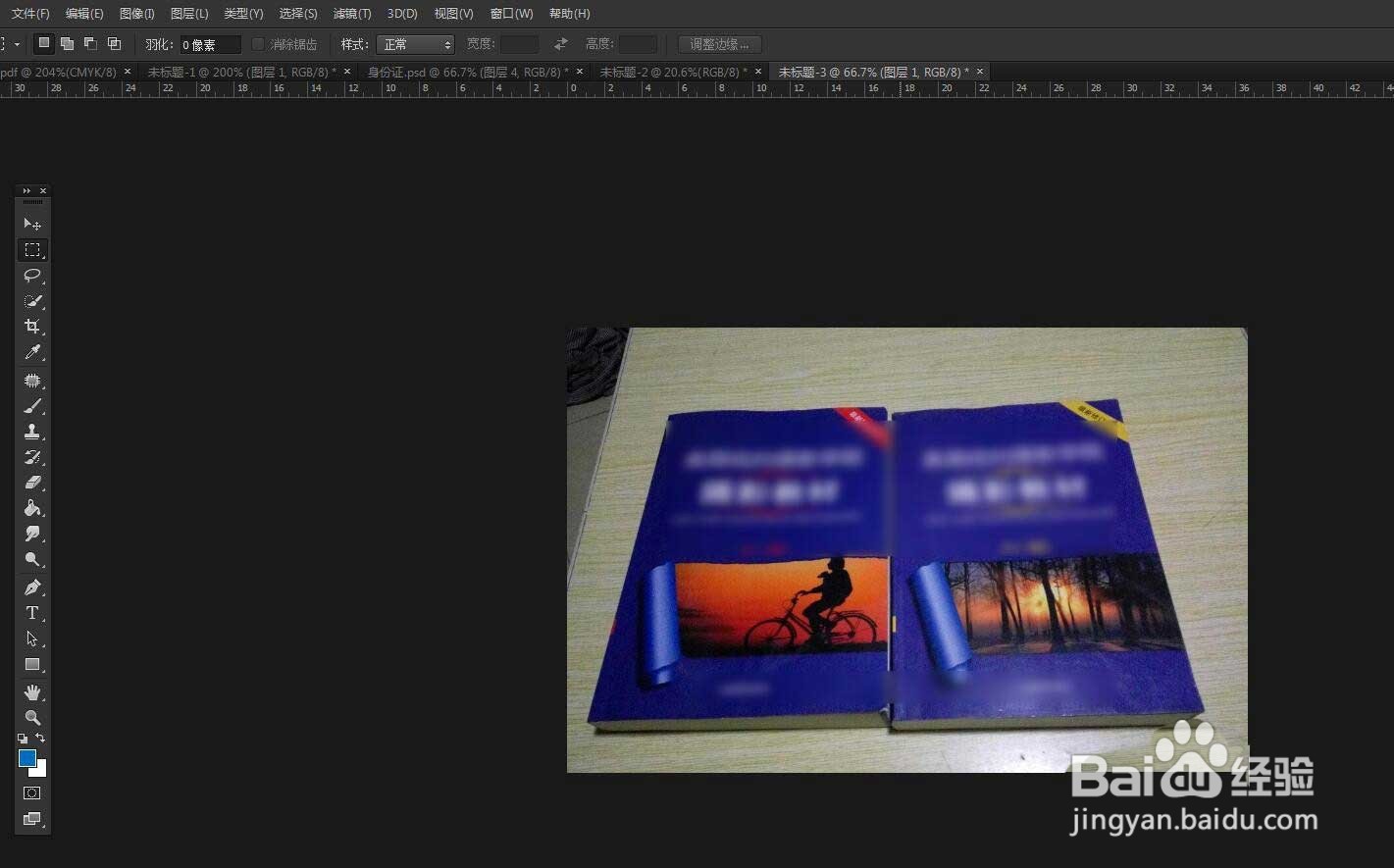This screenshot has width=1394, height=868.
Task: Switch to the 未标题-2 @ 20.6% tab
Action: [x=673, y=72]
